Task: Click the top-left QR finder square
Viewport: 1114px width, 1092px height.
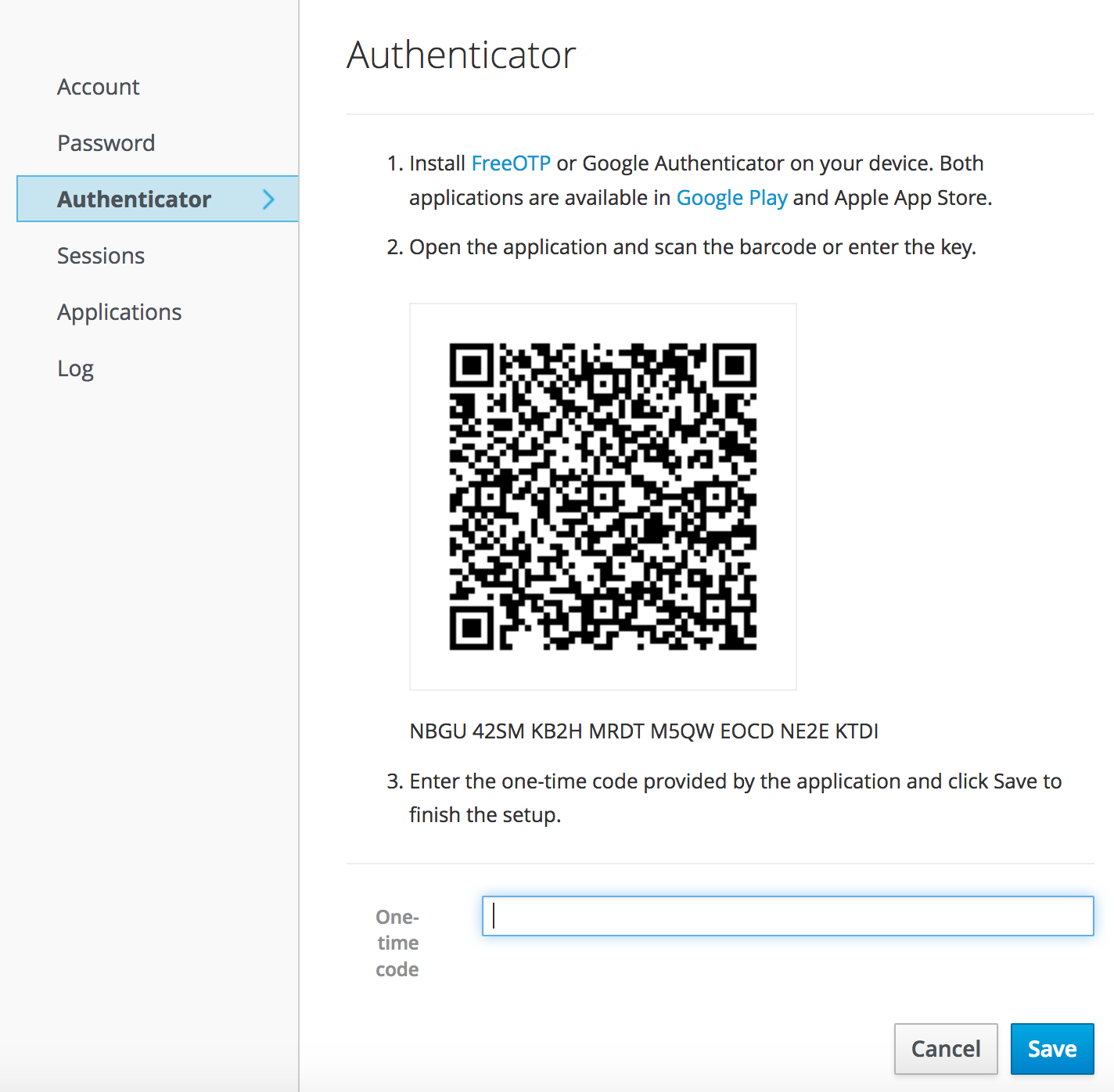Action: (471, 365)
